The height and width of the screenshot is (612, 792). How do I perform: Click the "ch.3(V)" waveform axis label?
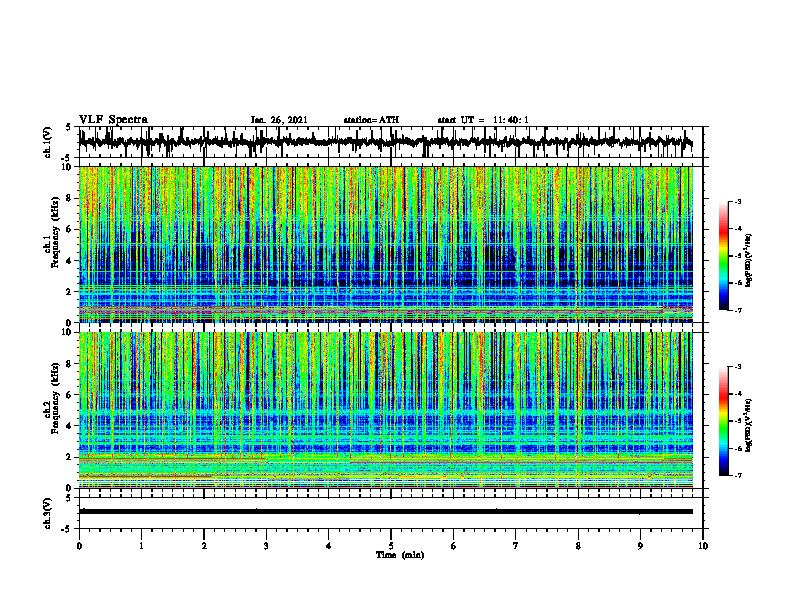coord(48,513)
